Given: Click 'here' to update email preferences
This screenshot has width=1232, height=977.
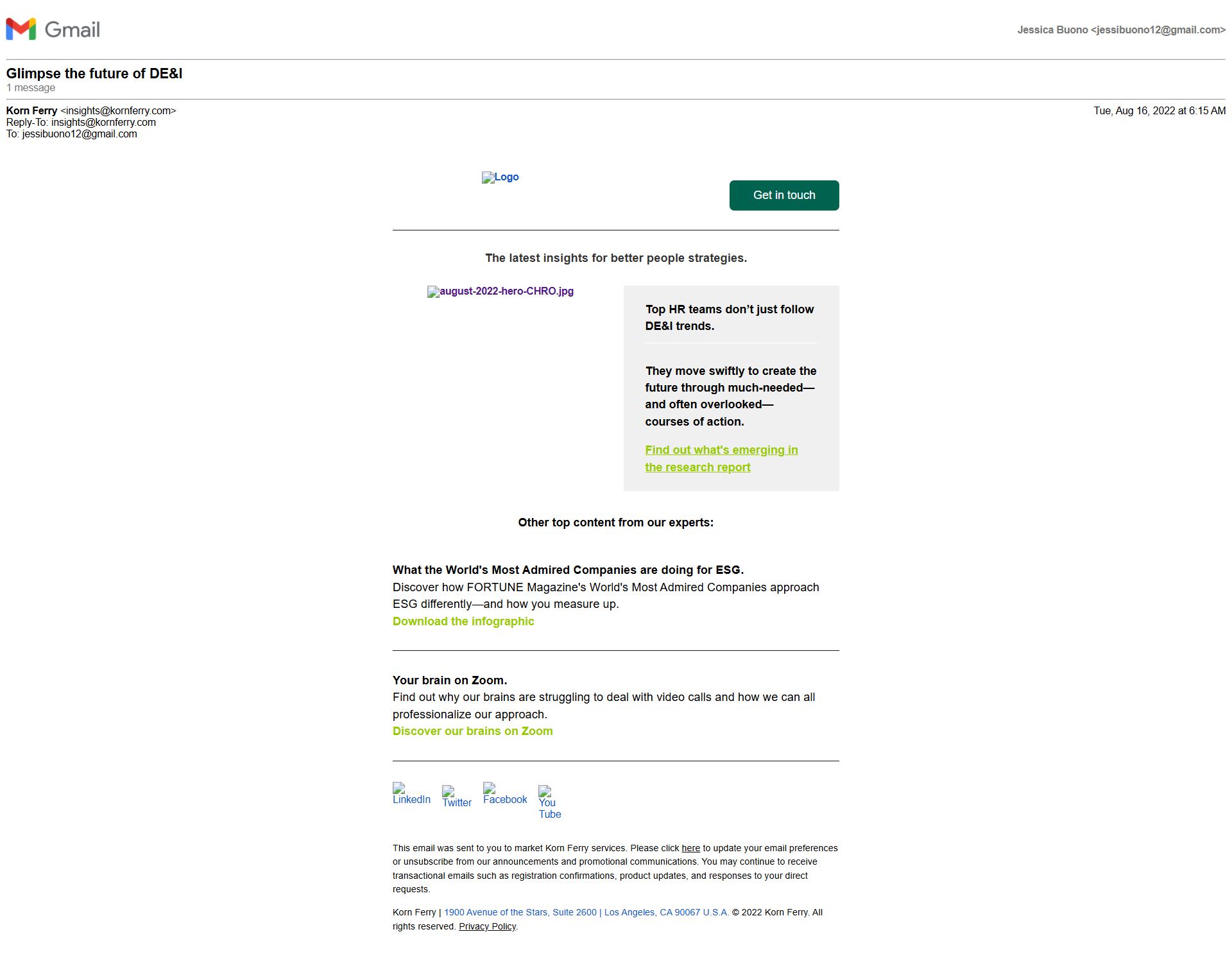Looking at the screenshot, I should tap(690, 848).
